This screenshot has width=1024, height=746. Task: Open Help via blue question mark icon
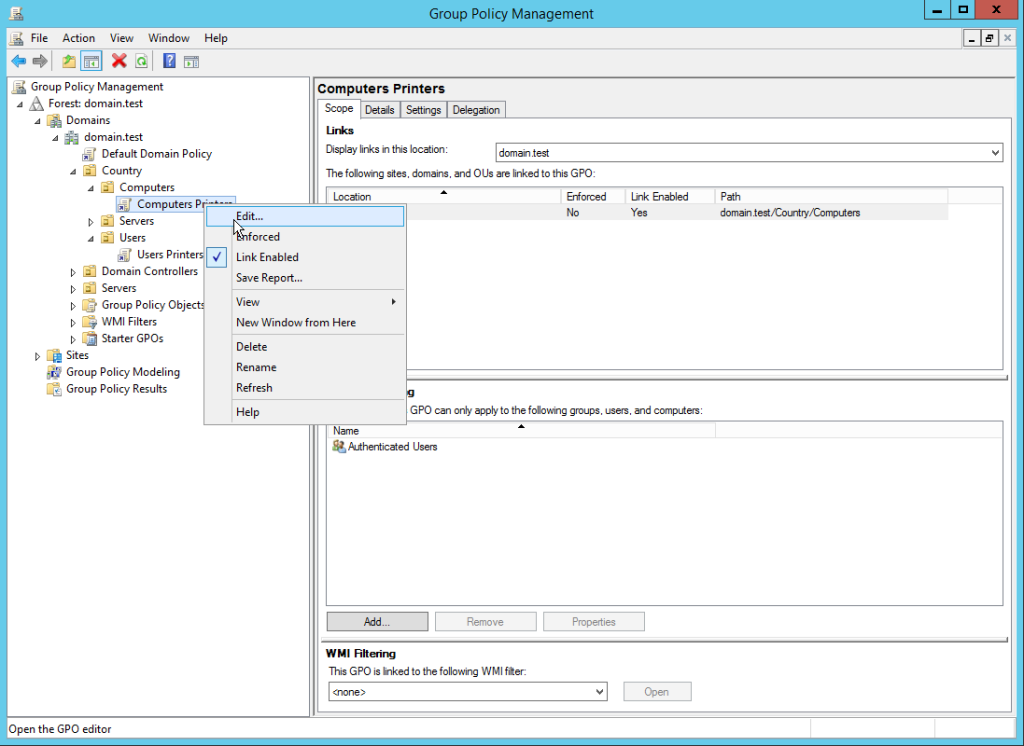pyautogui.click(x=169, y=61)
